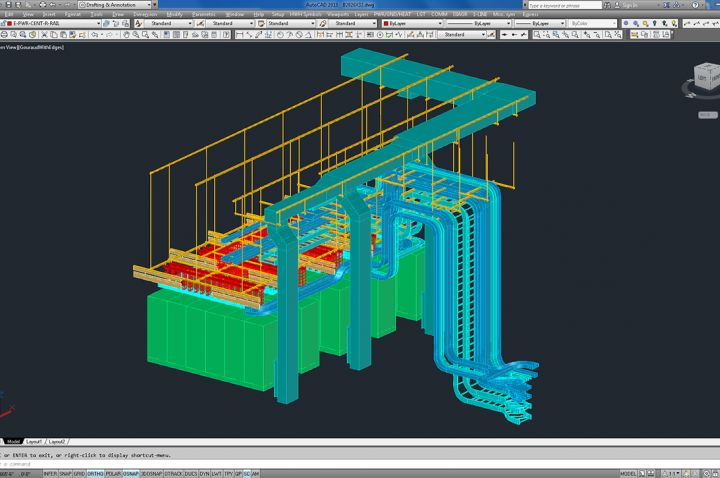Click the red layer color swatch
This screenshot has width=720, height=478.
click(9, 23)
